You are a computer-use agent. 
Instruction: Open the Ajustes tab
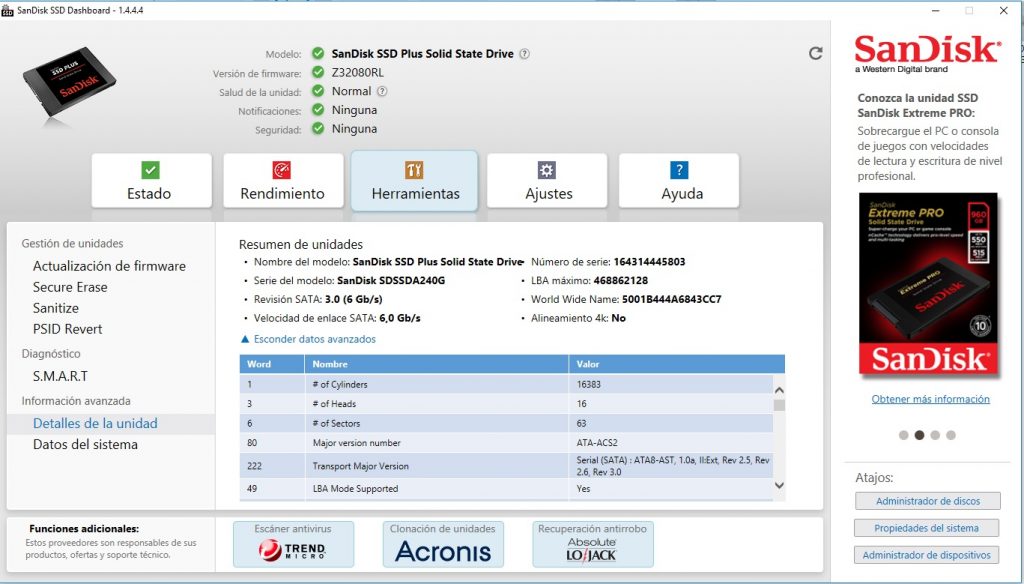(547, 181)
